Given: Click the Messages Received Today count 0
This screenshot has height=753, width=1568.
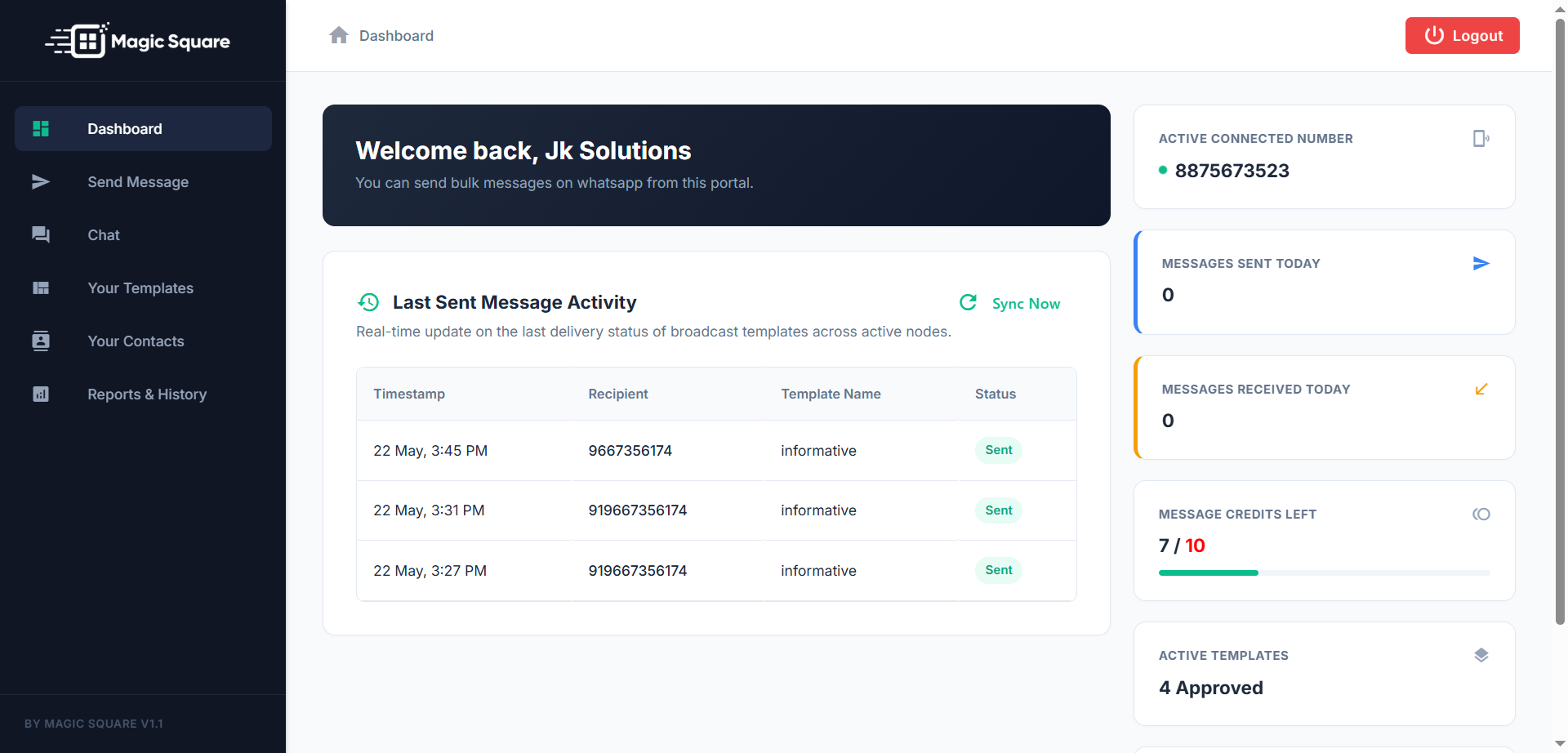Looking at the screenshot, I should (1168, 421).
